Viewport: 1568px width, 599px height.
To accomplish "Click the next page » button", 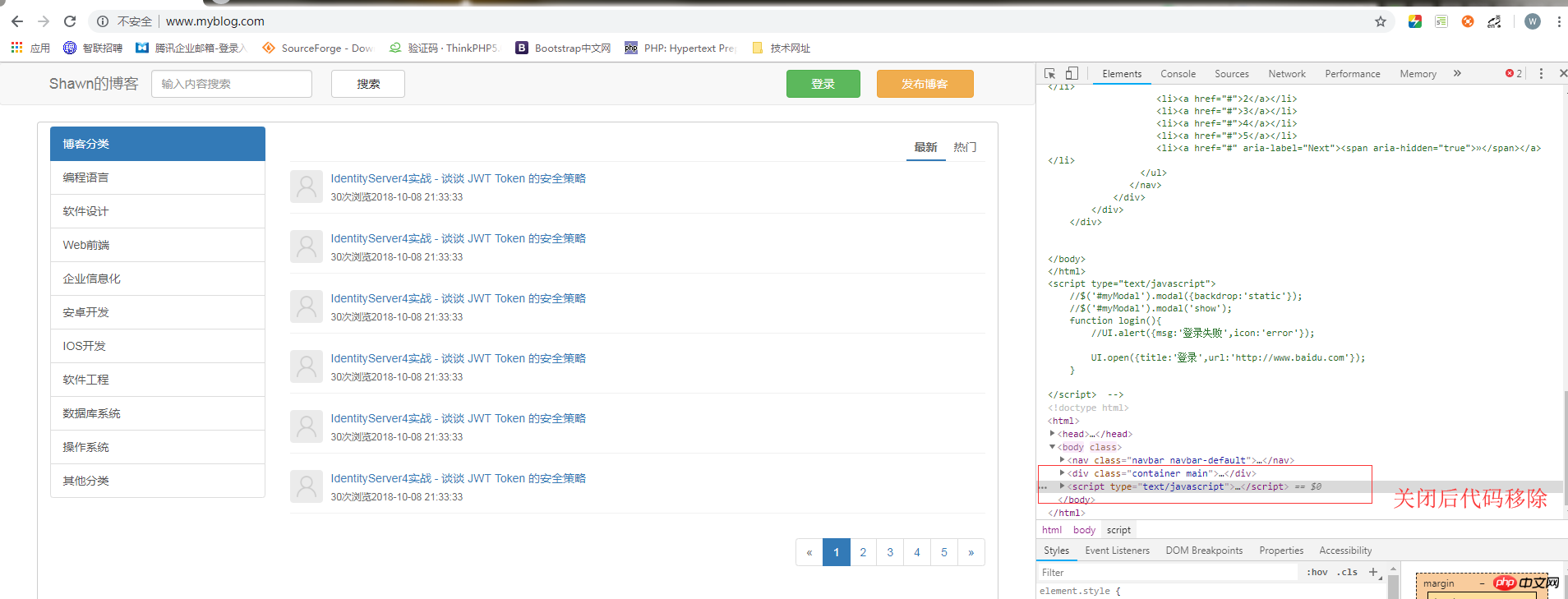I will point(971,552).
